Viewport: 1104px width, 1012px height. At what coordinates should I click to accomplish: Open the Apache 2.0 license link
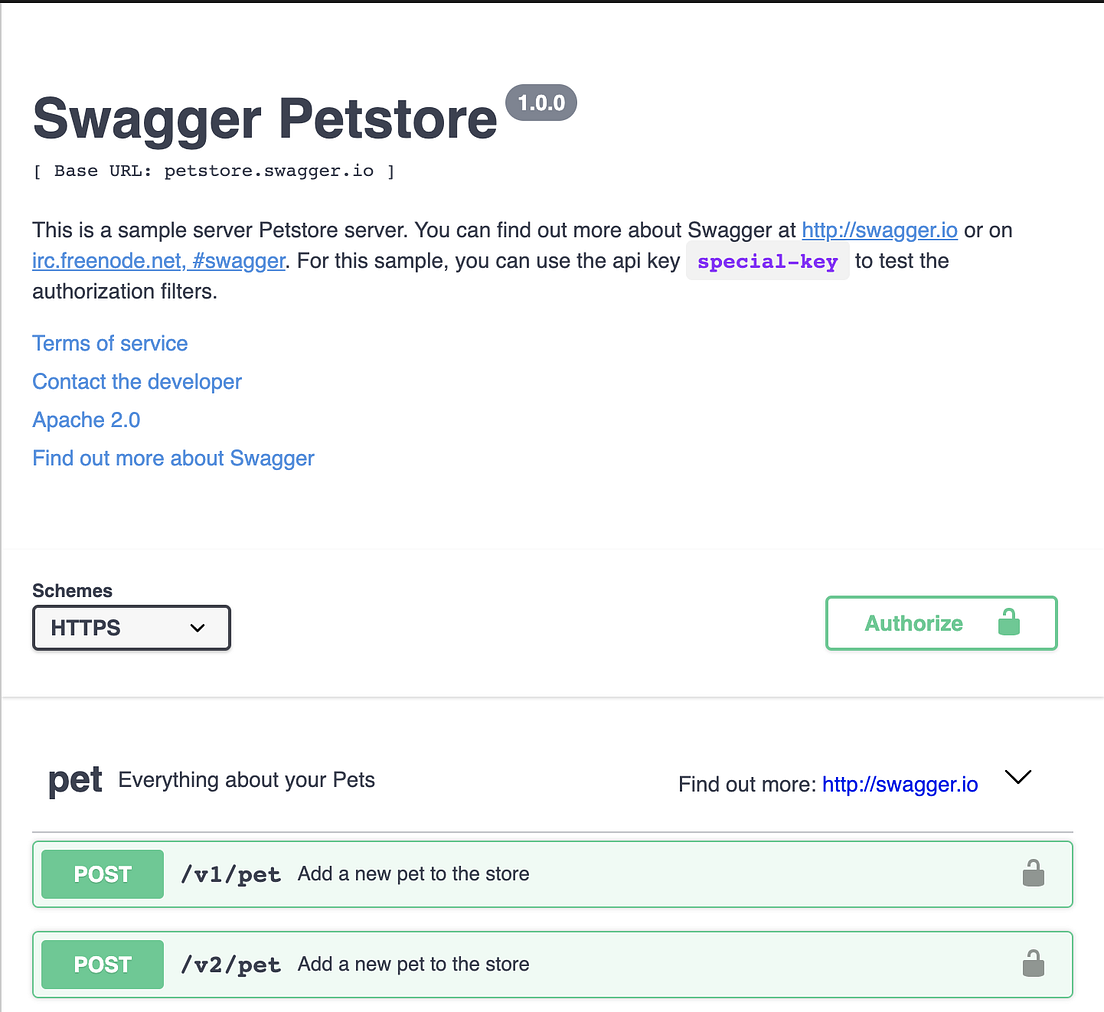pos(86,420)
